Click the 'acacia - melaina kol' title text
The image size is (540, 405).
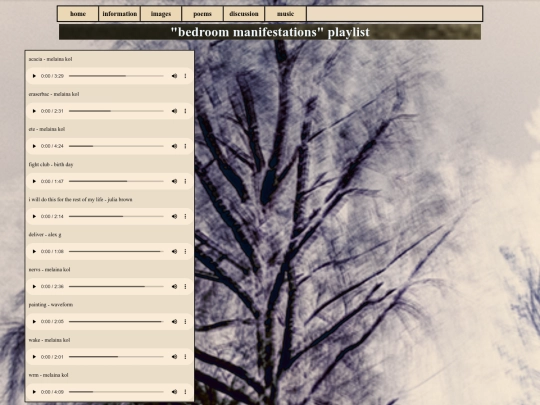tap(50, 59)
